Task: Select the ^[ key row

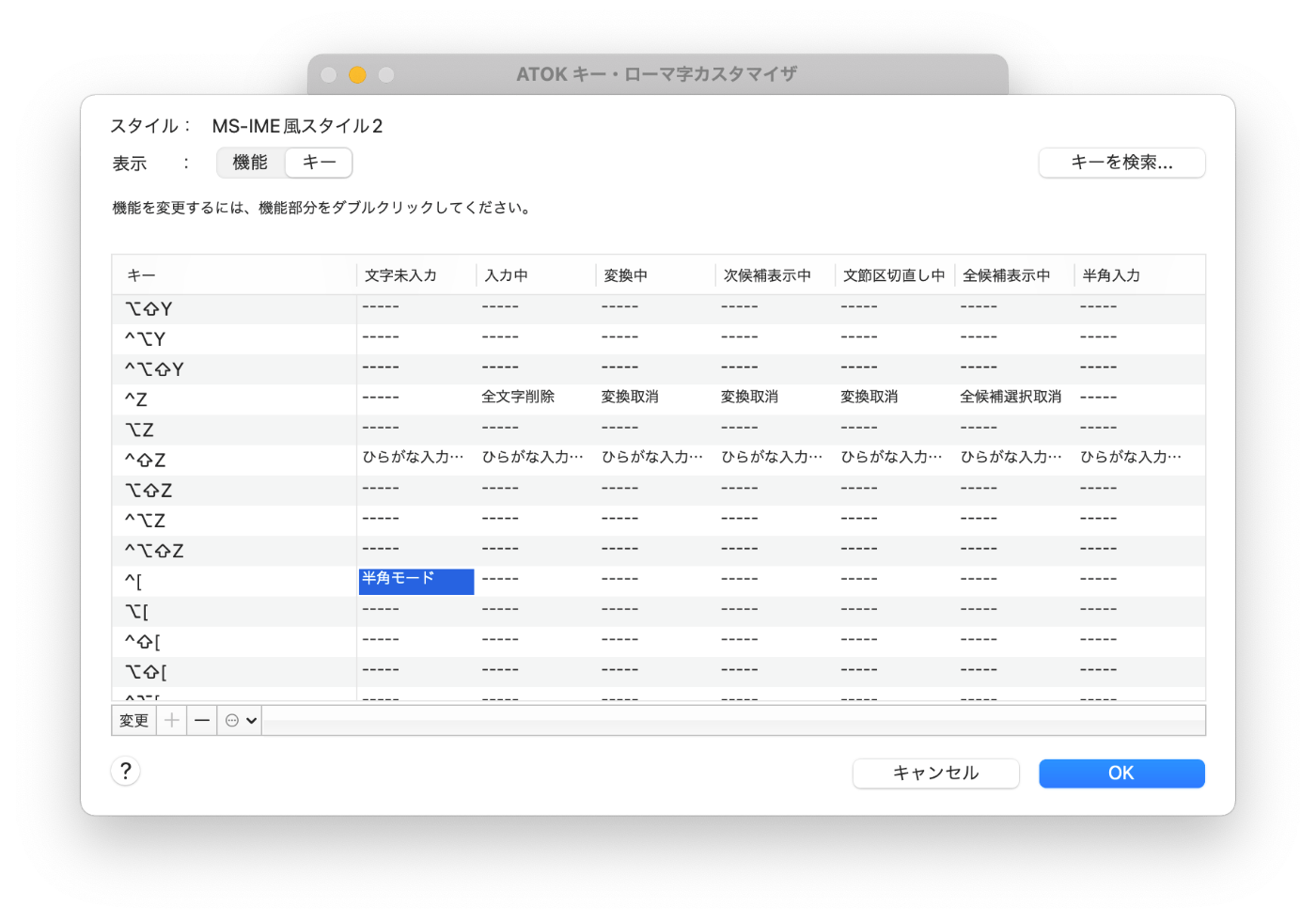Action: click(x=658, y=581)
